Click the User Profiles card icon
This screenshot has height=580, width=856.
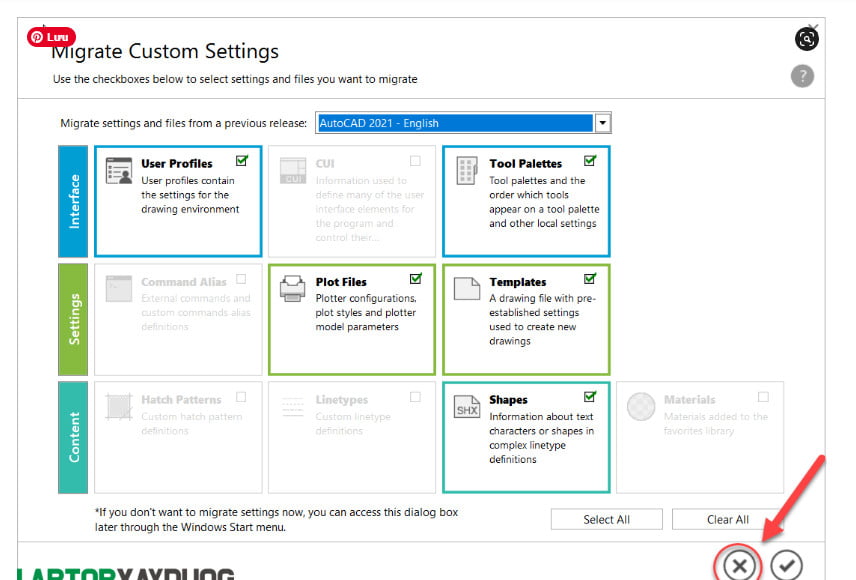119,170
